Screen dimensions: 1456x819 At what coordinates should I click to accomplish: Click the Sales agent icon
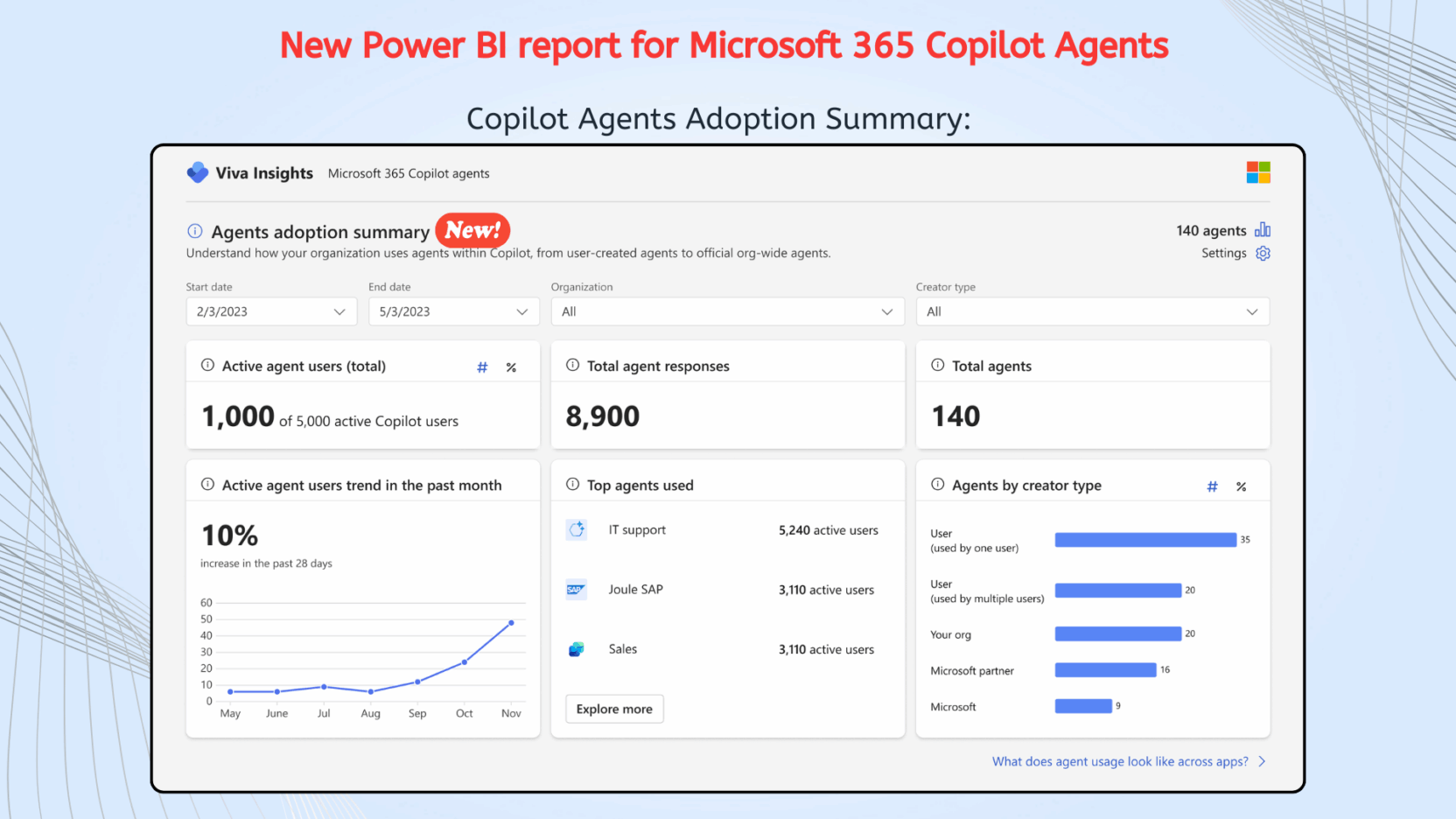pos(576,649)
